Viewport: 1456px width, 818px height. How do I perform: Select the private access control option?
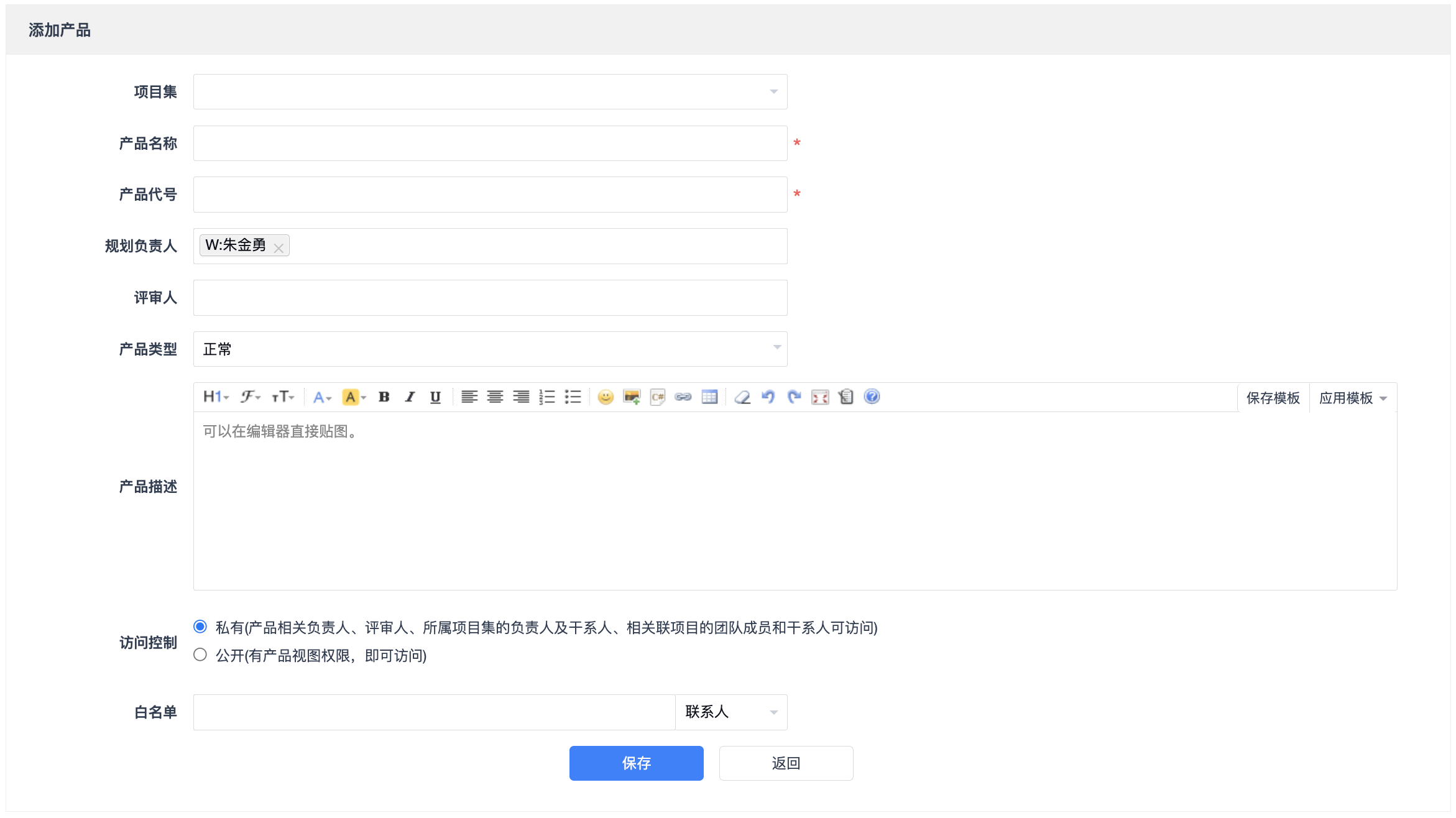(200, 627)
